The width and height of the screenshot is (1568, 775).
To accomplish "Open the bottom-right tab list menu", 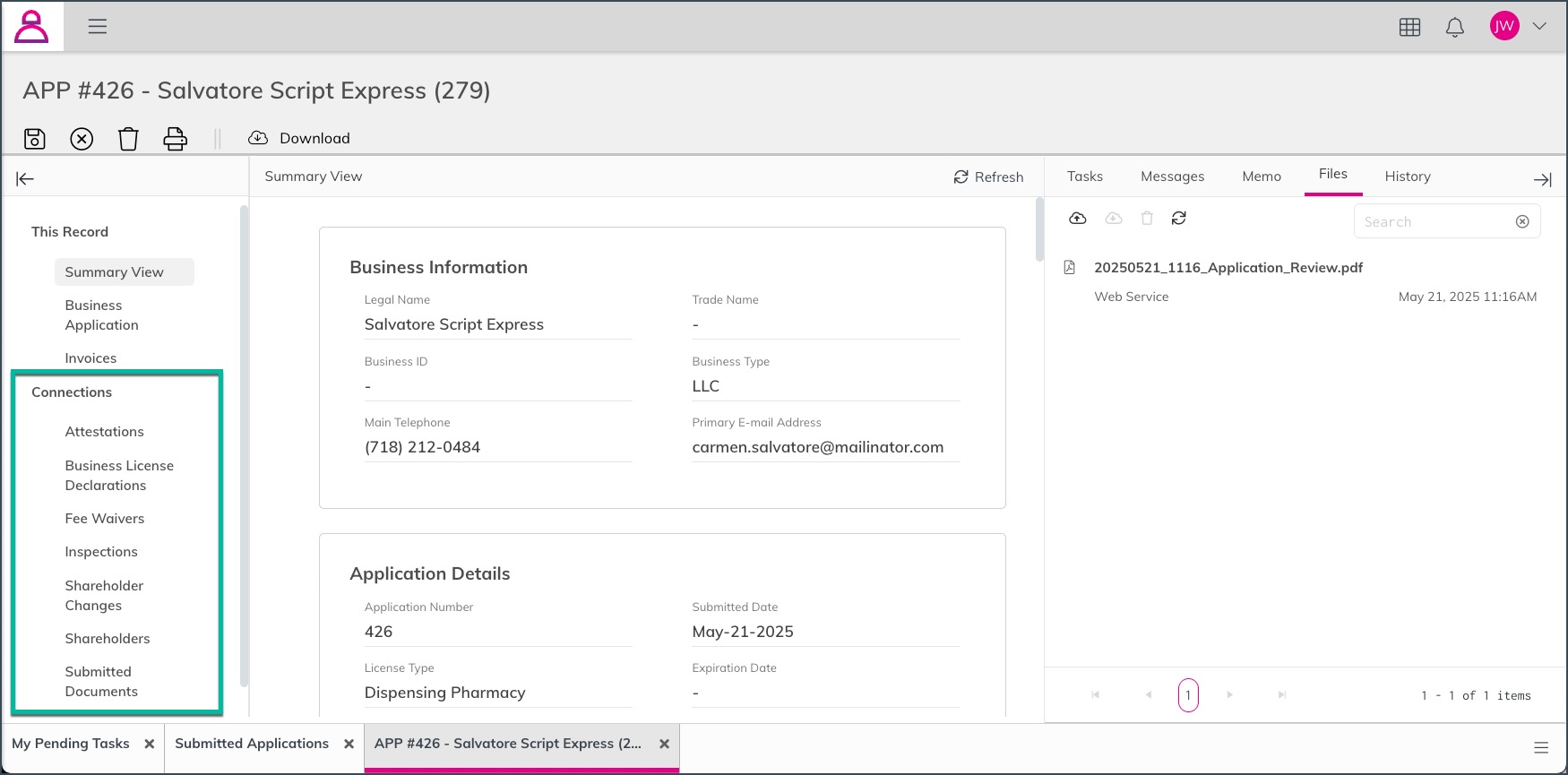I will [1541, 748].
